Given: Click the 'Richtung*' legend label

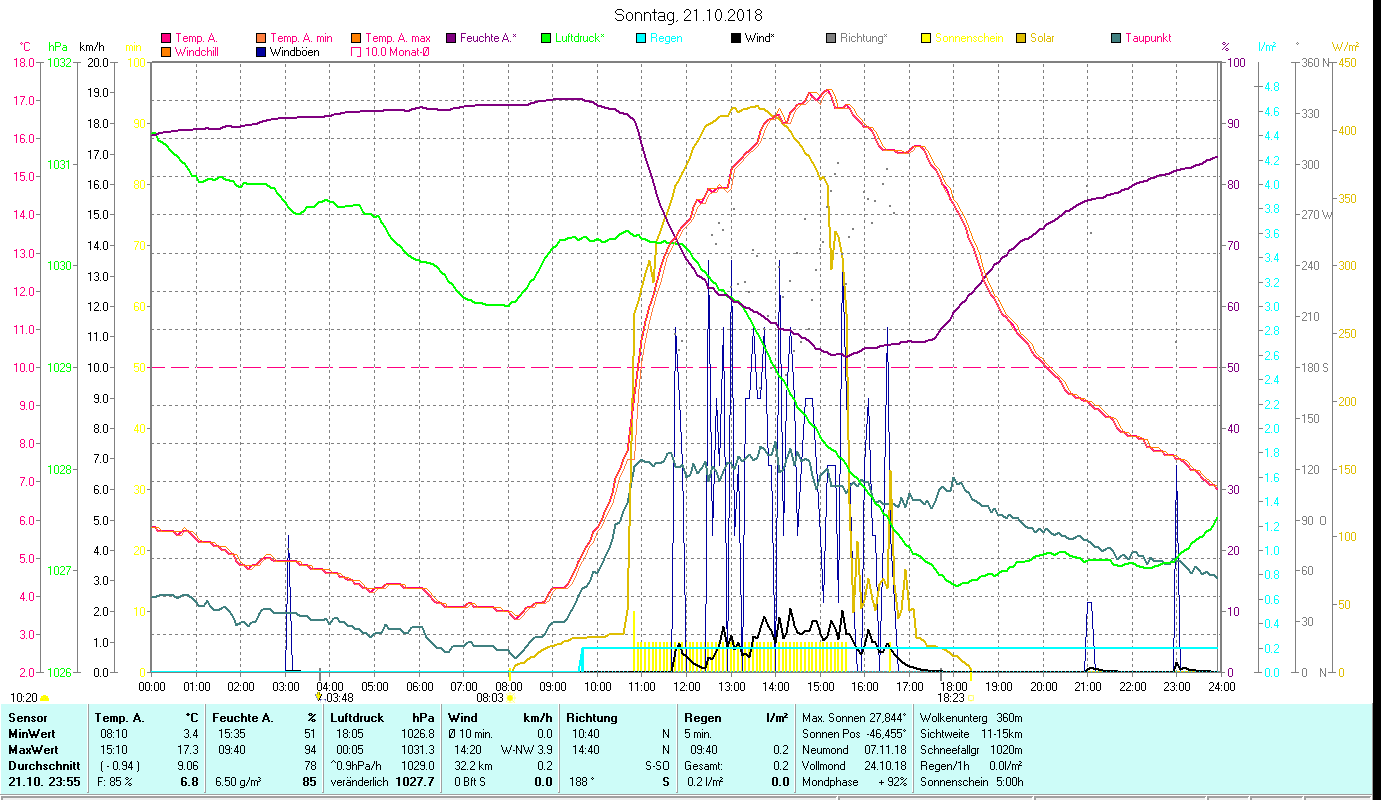Looking at the screenshot, I should (864, 38).
